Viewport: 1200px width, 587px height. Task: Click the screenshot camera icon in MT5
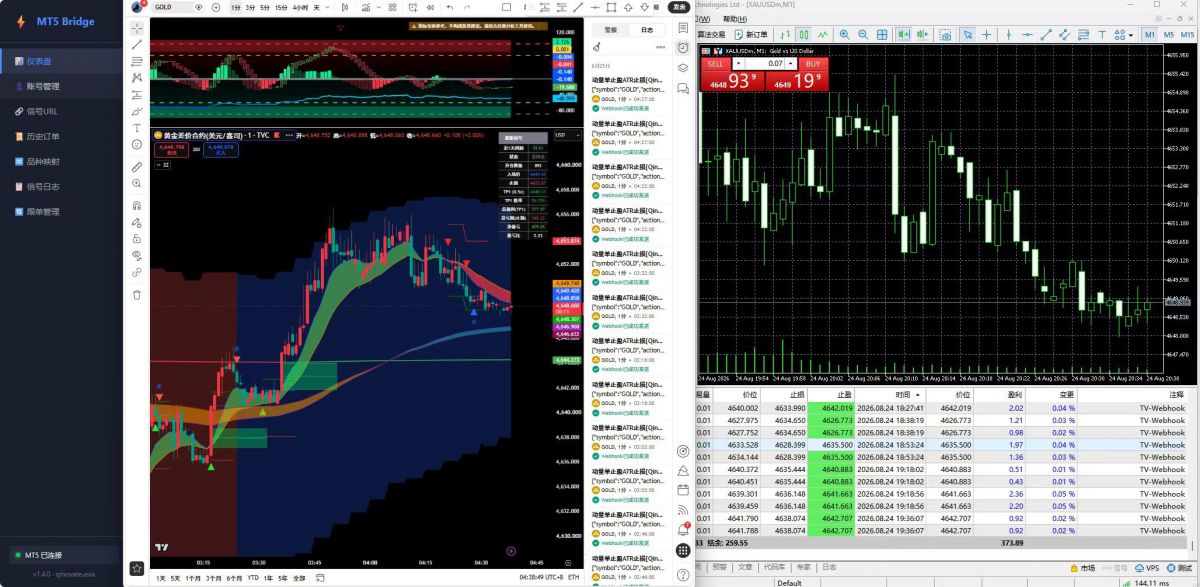(x=946, y=35)
